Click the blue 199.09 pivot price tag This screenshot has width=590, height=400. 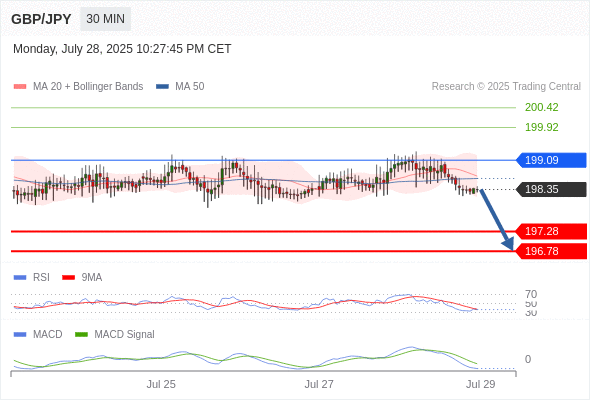coord(551,160)
